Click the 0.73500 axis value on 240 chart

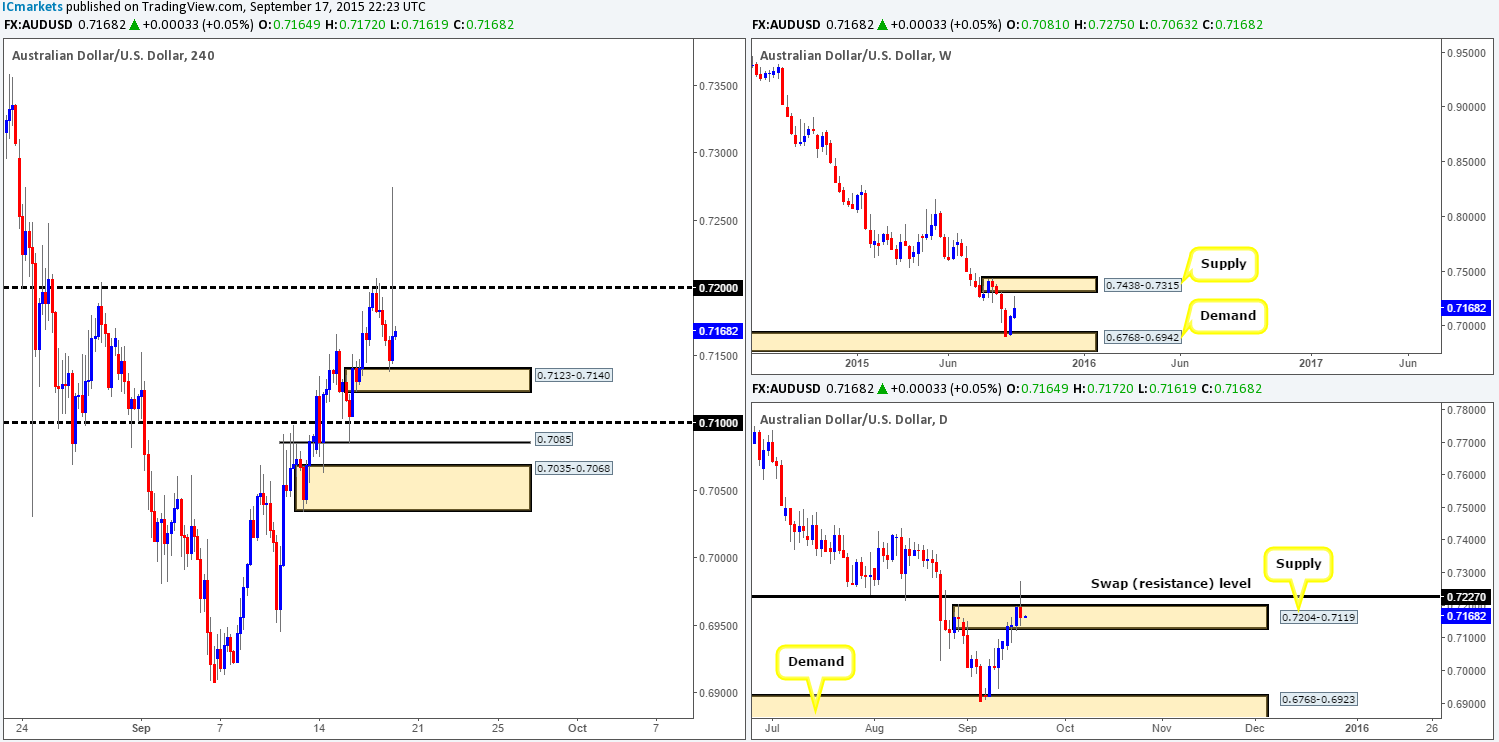tap(718, 86)
